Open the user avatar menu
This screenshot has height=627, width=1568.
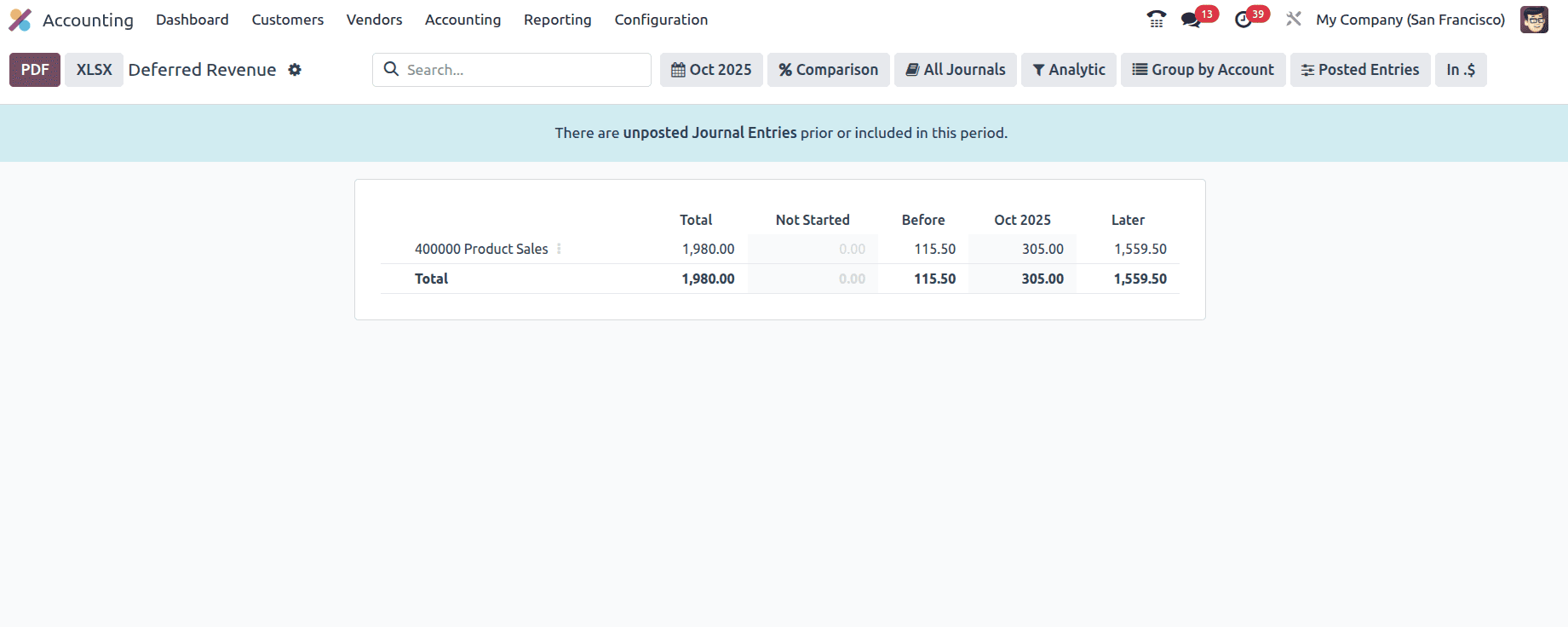point(1534,20)
